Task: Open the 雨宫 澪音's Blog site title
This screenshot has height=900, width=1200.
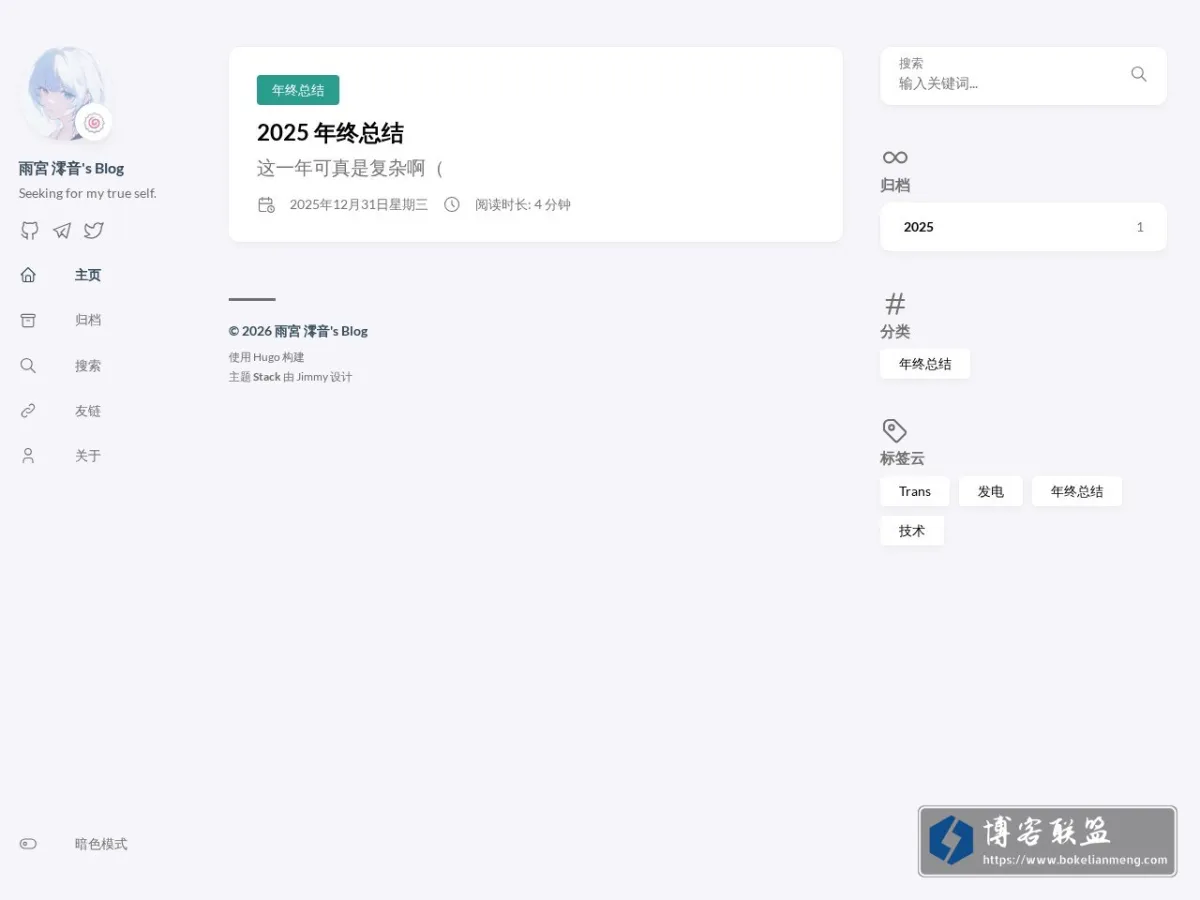Action: click(x=72, y=169)
